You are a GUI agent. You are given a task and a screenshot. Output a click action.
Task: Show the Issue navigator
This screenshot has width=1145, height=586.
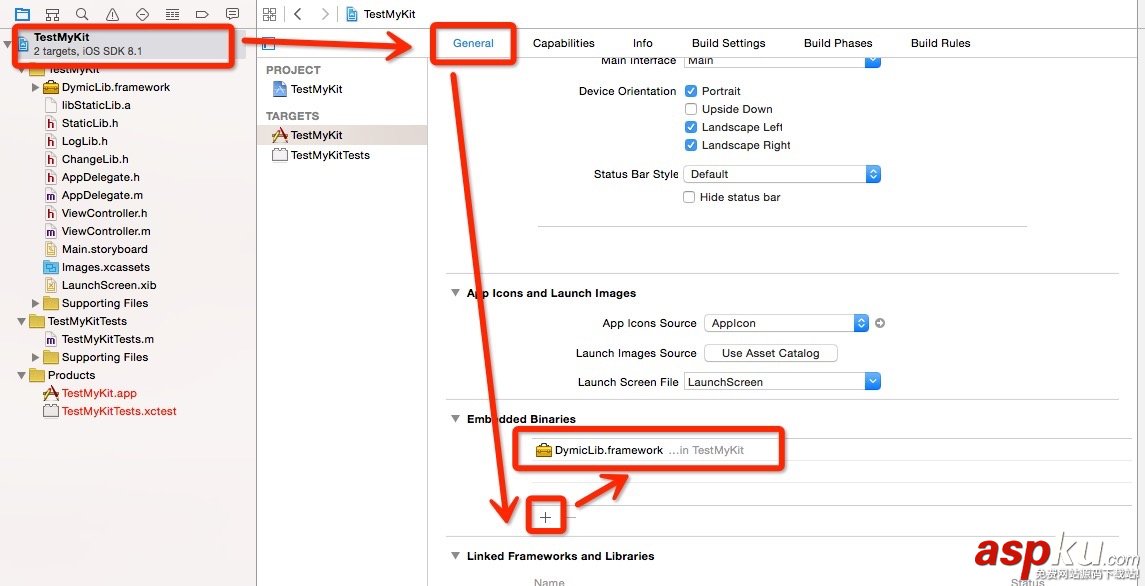pos(112,15)
